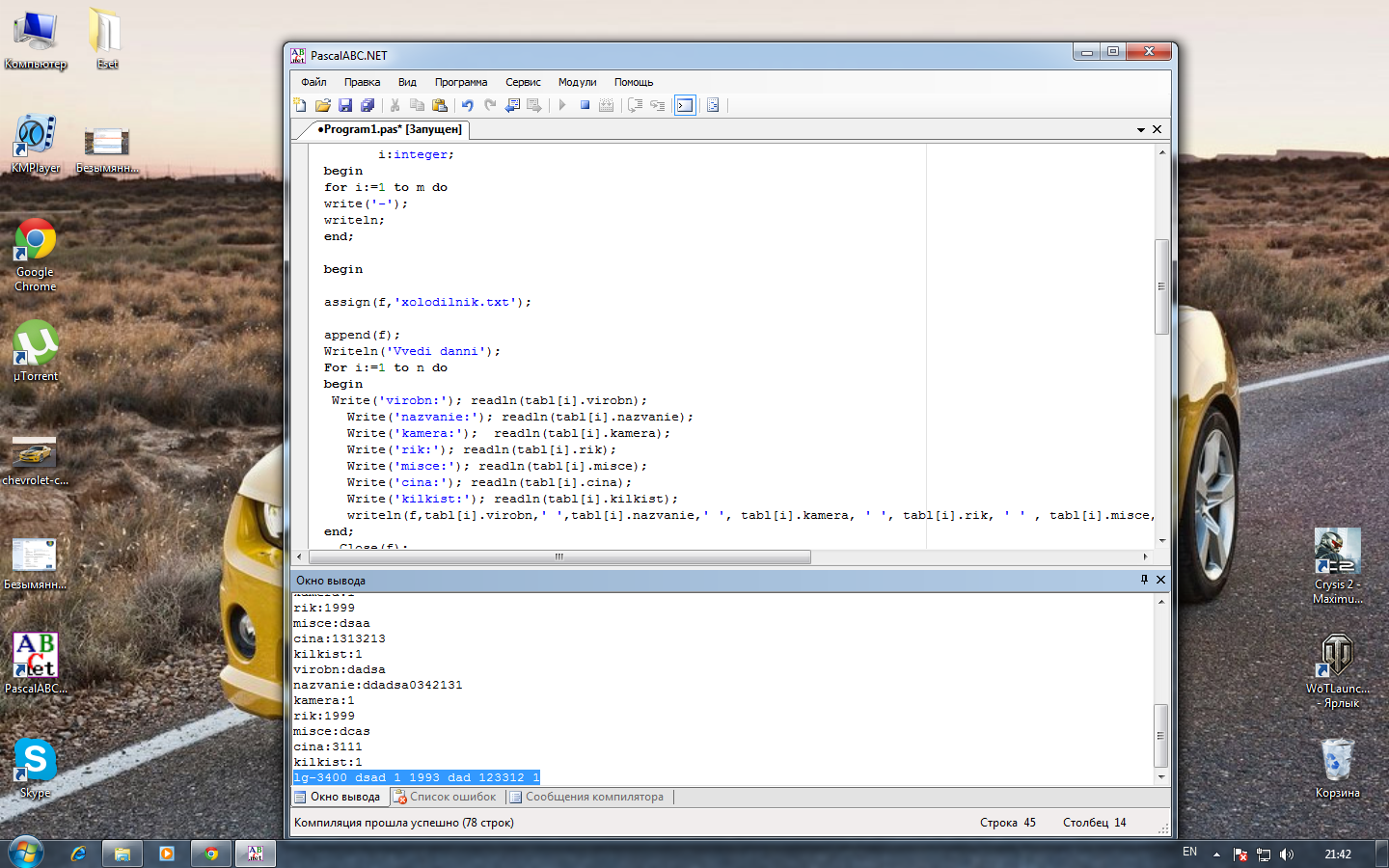Image resolution: width=1389 pixels, height=868 pixels.
Task: Click the horizontal scrollbar in code editor
Action: (x=558, y=556)
